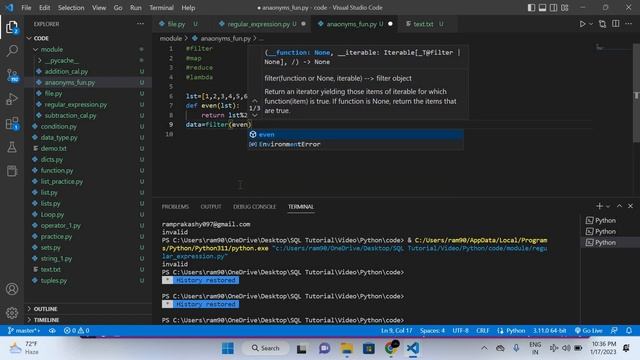Open errors and warnings status item
640x360 pixels.
click(x=76, y=331)
